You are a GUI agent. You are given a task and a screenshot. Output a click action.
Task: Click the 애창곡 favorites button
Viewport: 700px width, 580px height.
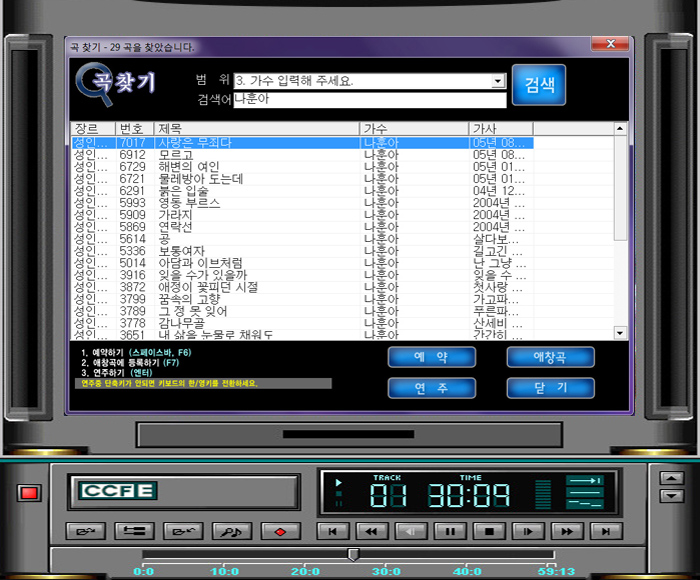tap(550, 357)
